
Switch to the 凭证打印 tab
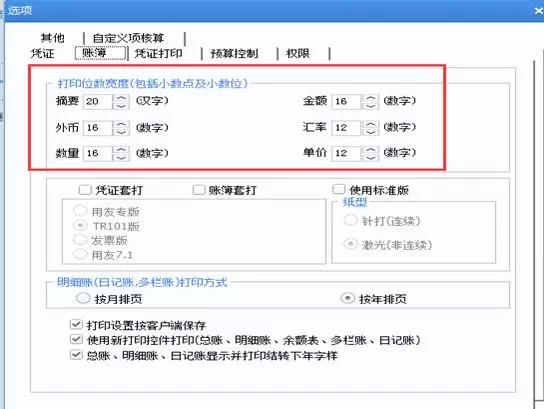pyautogui.click(x=158, y=53)
